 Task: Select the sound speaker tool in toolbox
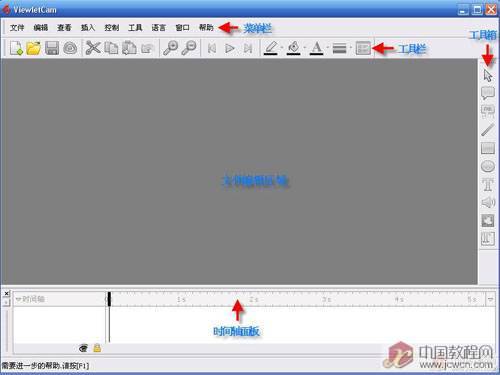pyautogui.click(x=488, y=202)
